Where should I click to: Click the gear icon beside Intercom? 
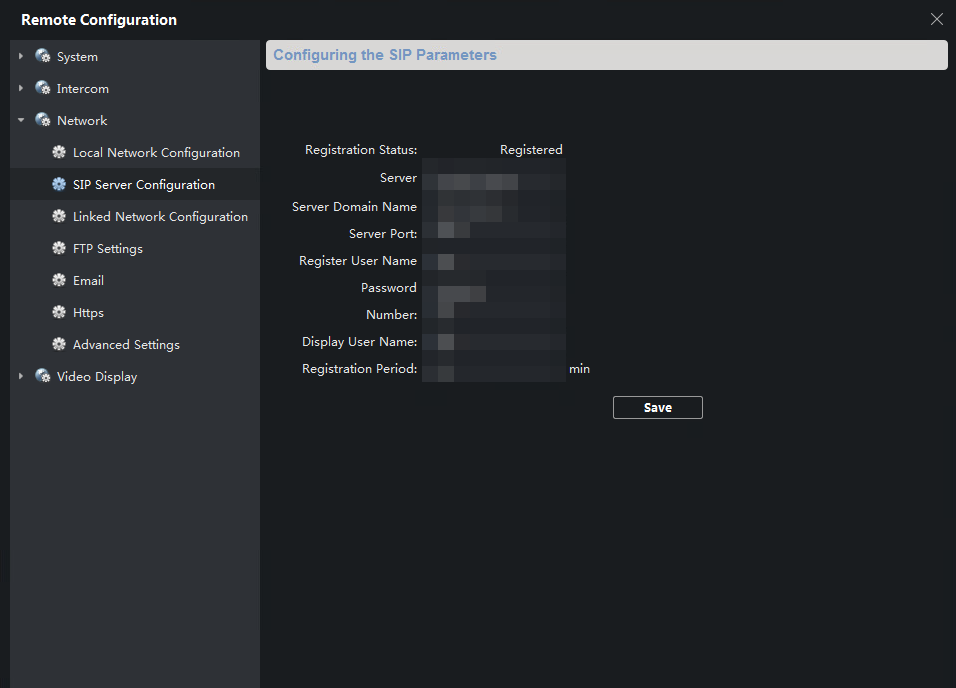tap(42, 88)
